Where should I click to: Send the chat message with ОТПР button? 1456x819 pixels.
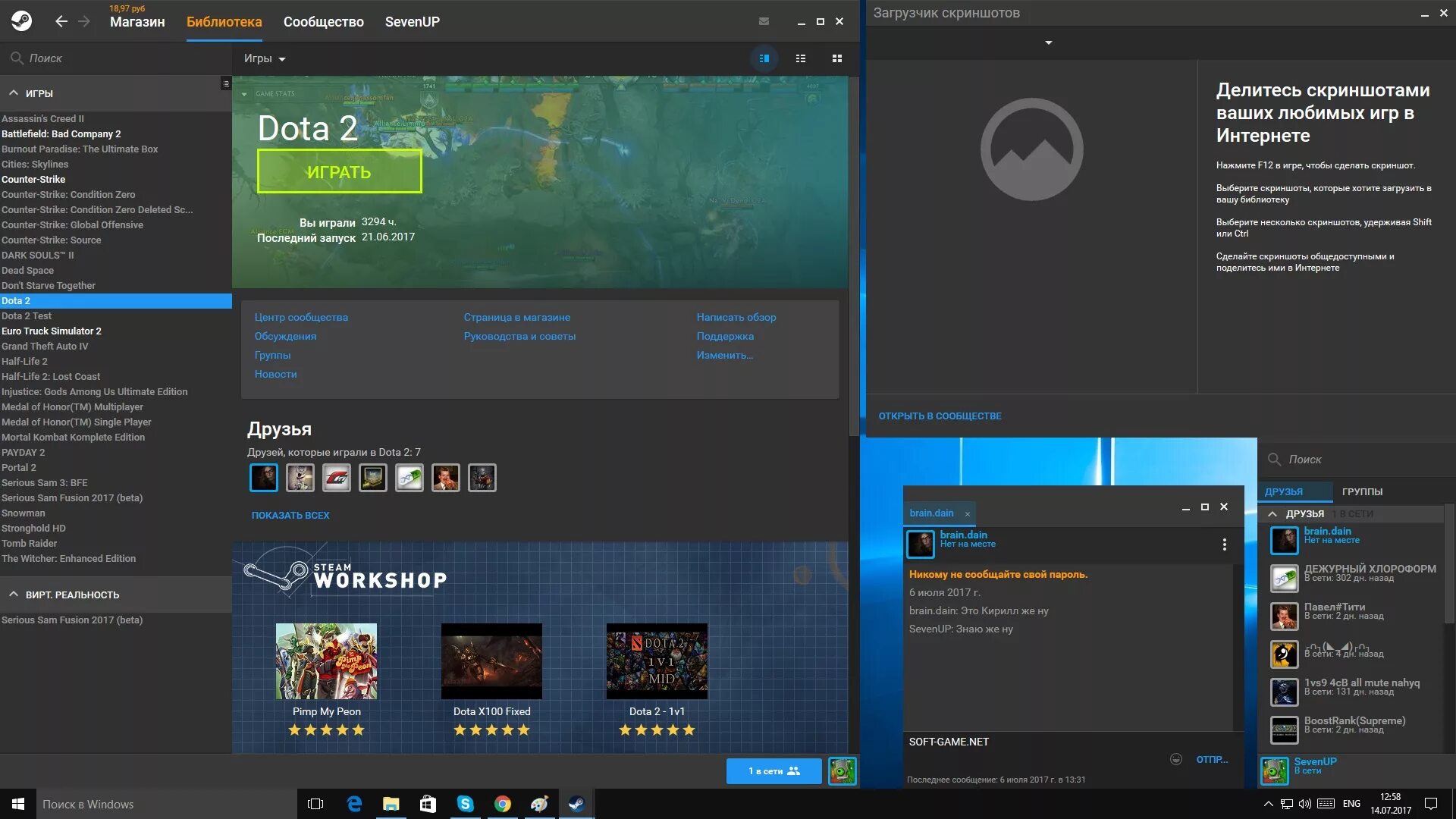pyautogui.click(x=1212, y=759)
